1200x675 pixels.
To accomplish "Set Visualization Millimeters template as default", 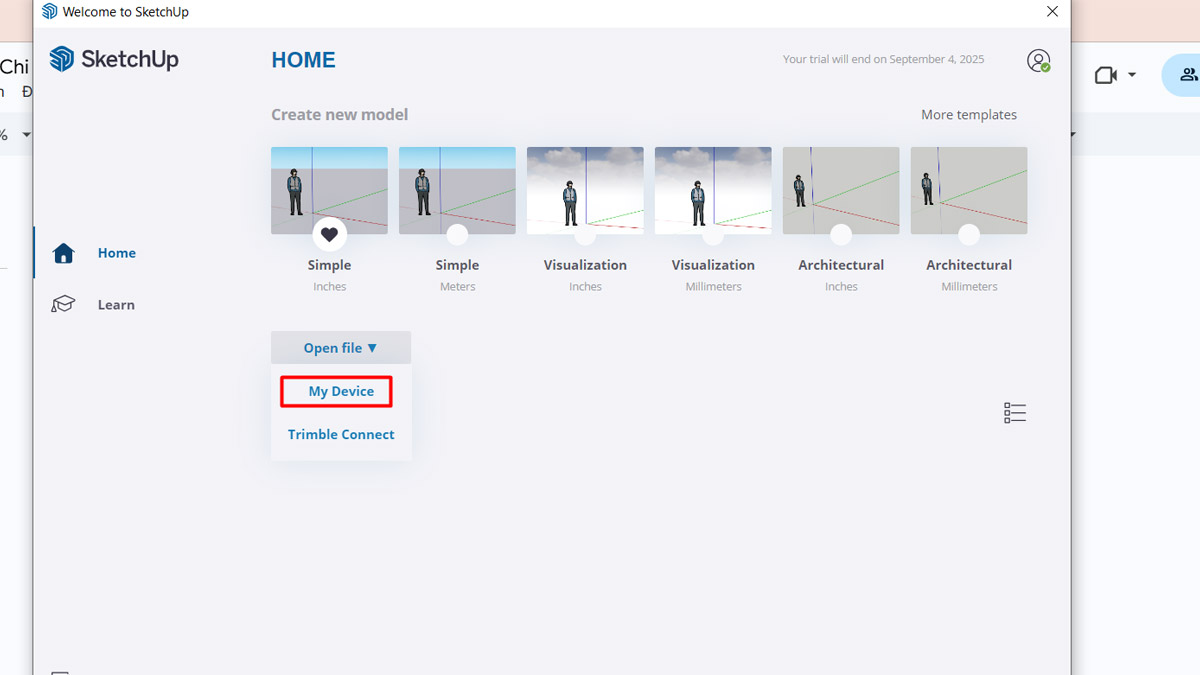I will coord(714,236).
